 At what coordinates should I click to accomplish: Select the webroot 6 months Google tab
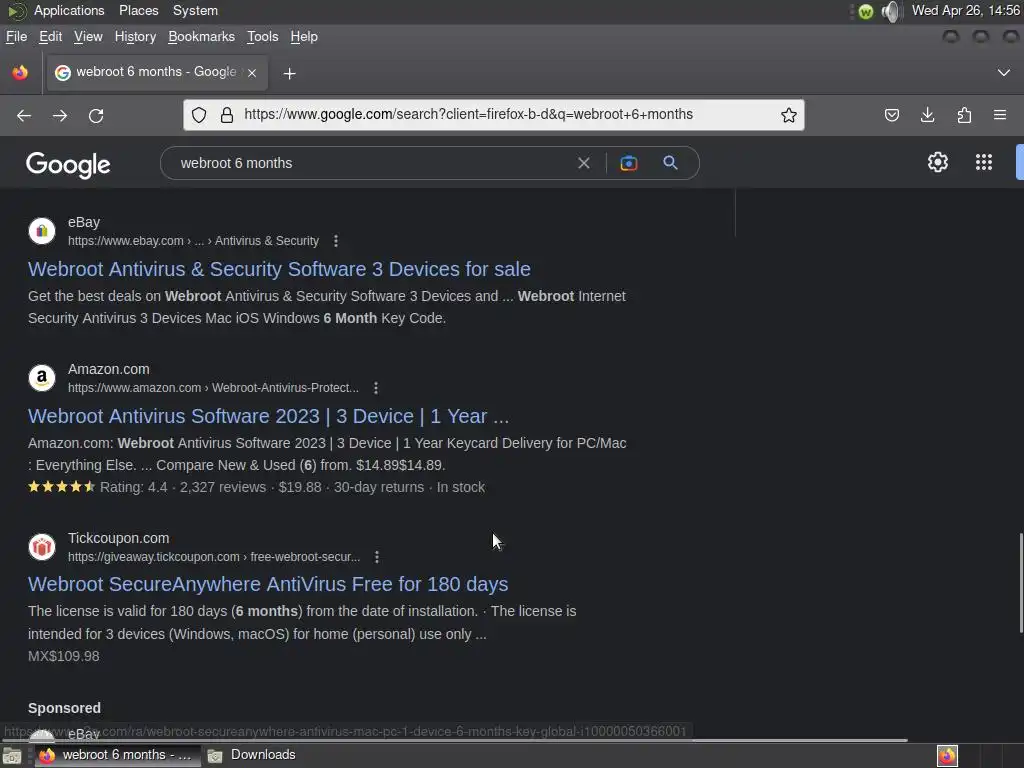(x=156, y=72)
